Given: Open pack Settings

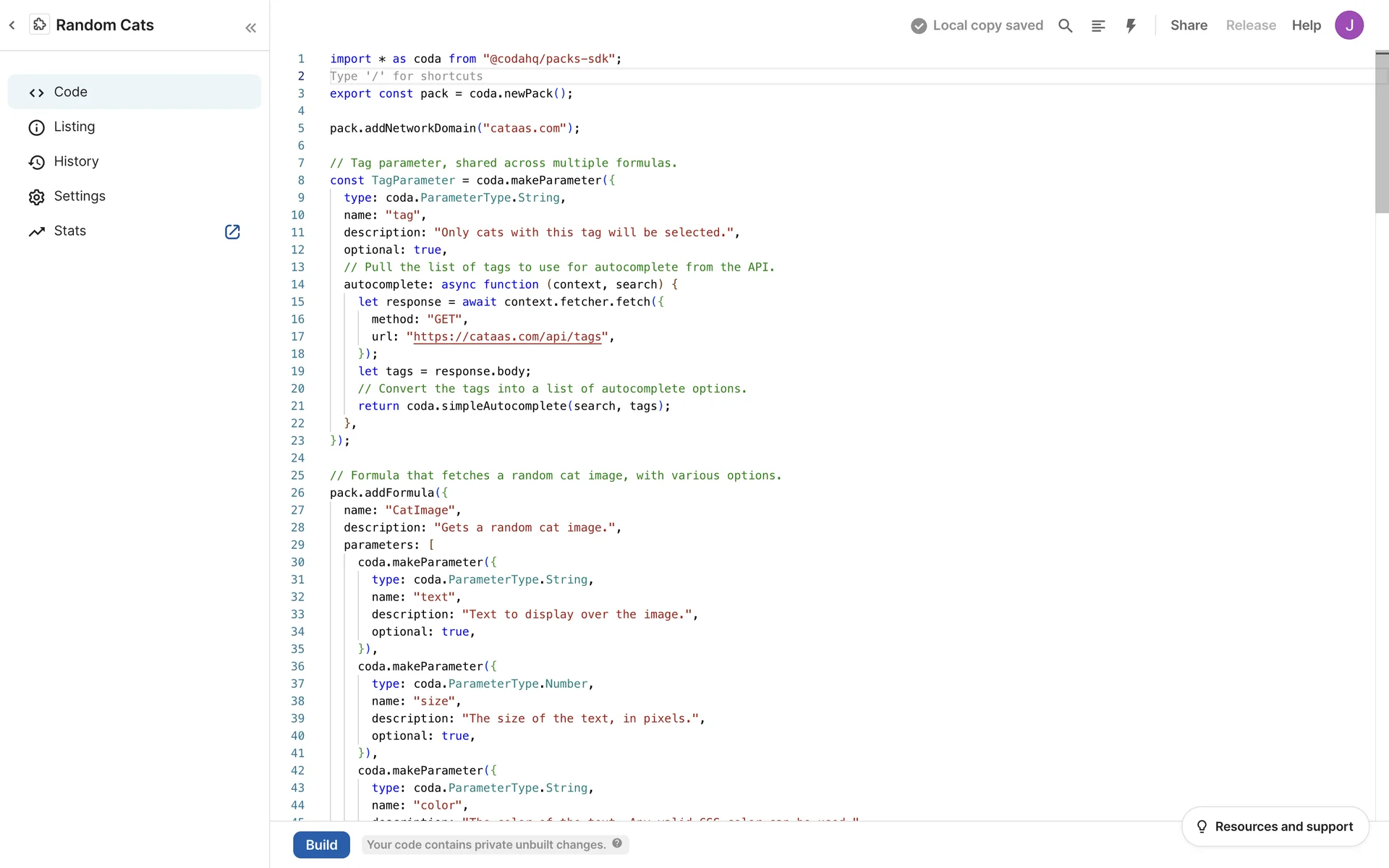Looking at the screenshot, I should click(80, 196).
